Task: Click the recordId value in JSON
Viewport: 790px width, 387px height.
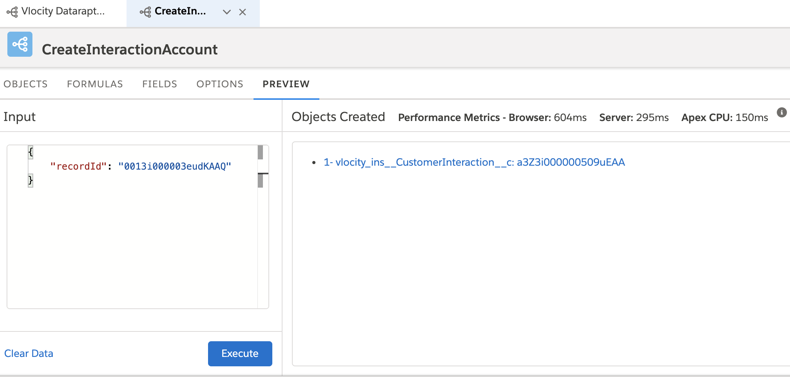Action: tap(174, 166)
